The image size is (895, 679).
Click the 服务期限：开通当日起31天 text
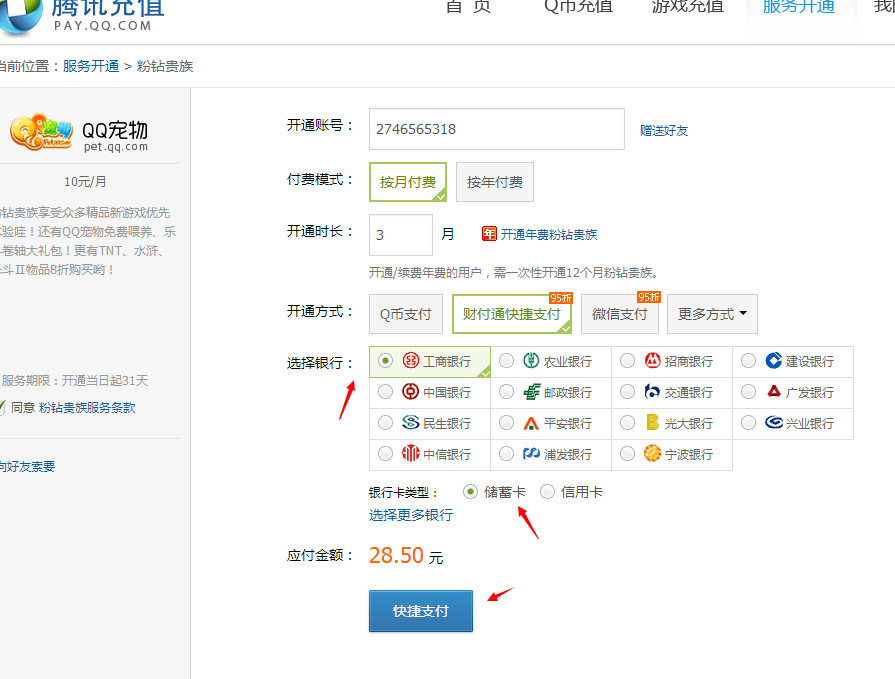(75, 381)
